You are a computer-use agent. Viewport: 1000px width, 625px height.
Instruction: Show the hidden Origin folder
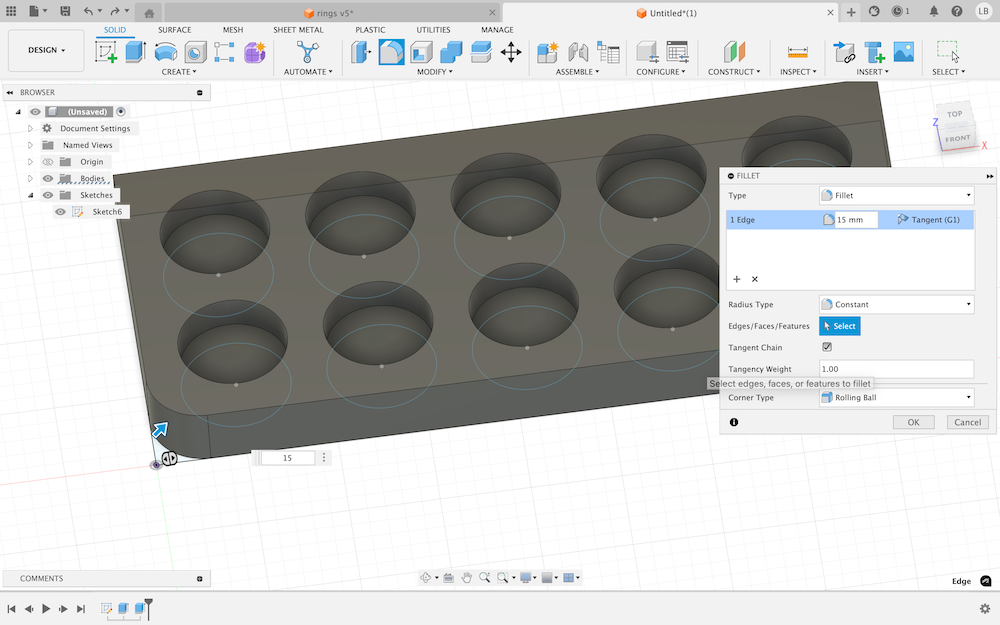[48, 162]
